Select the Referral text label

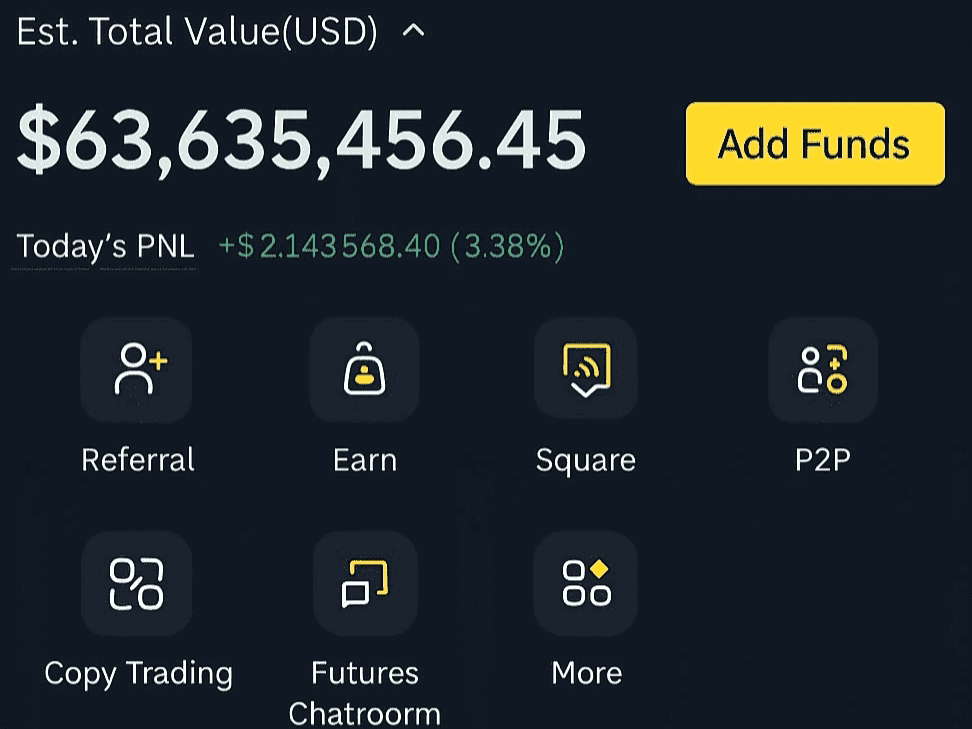[138, 460]
